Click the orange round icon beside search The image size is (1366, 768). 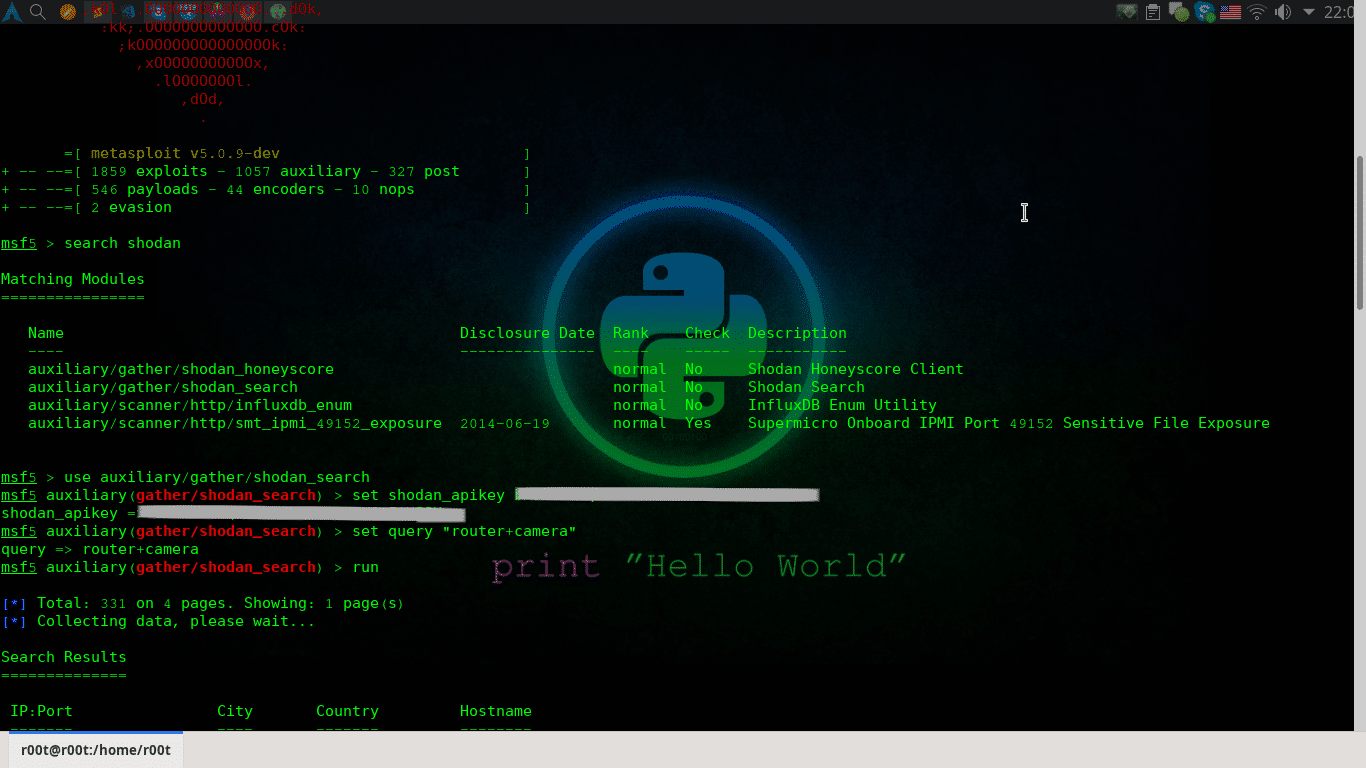pyautogui.click(x=67, y=12)
